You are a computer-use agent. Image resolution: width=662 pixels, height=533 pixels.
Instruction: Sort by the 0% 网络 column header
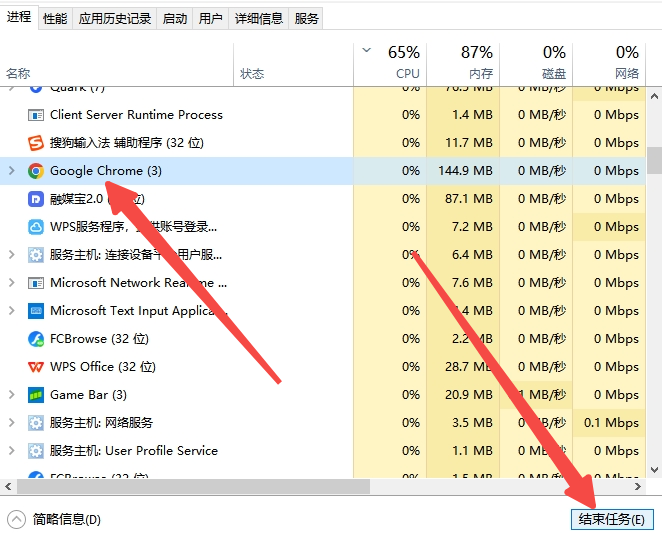(x=609, y=64)
